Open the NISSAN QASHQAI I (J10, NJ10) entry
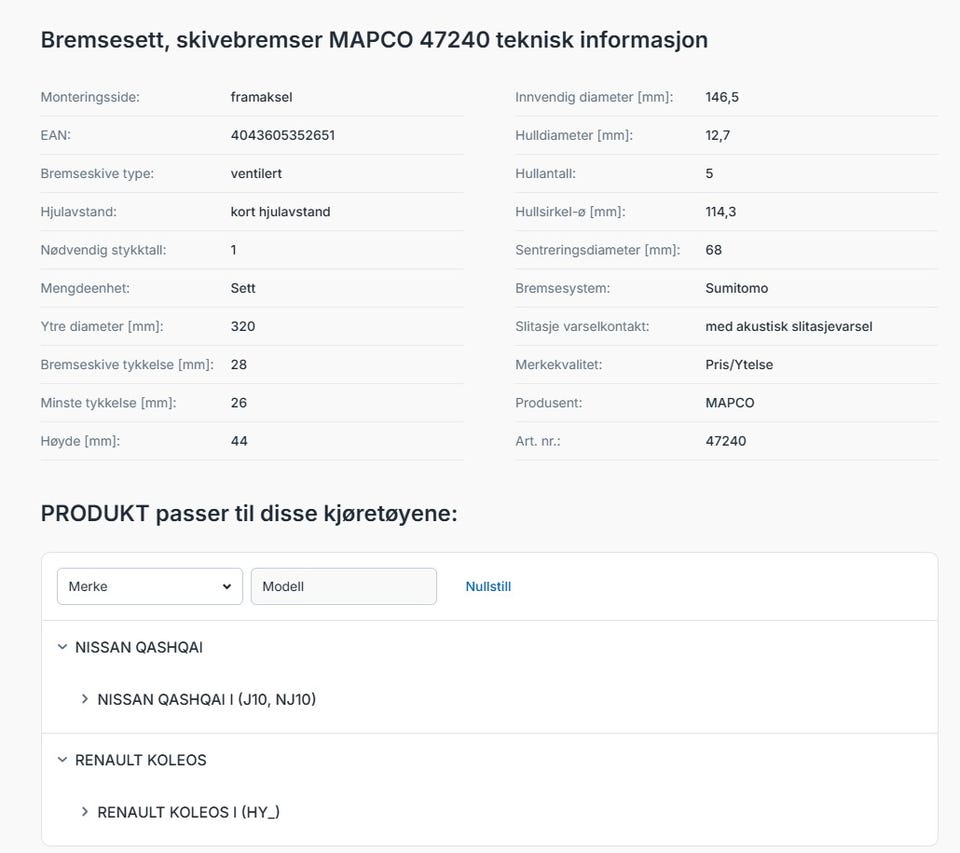960x853 pixels. click(206, 699)
